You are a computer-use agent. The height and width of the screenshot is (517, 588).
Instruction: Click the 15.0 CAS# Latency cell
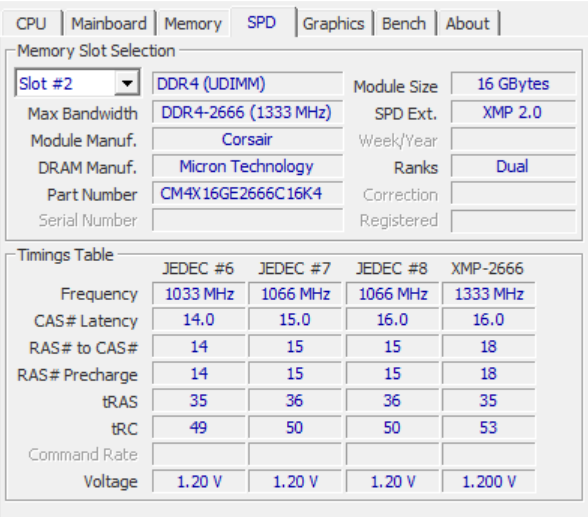295,320
